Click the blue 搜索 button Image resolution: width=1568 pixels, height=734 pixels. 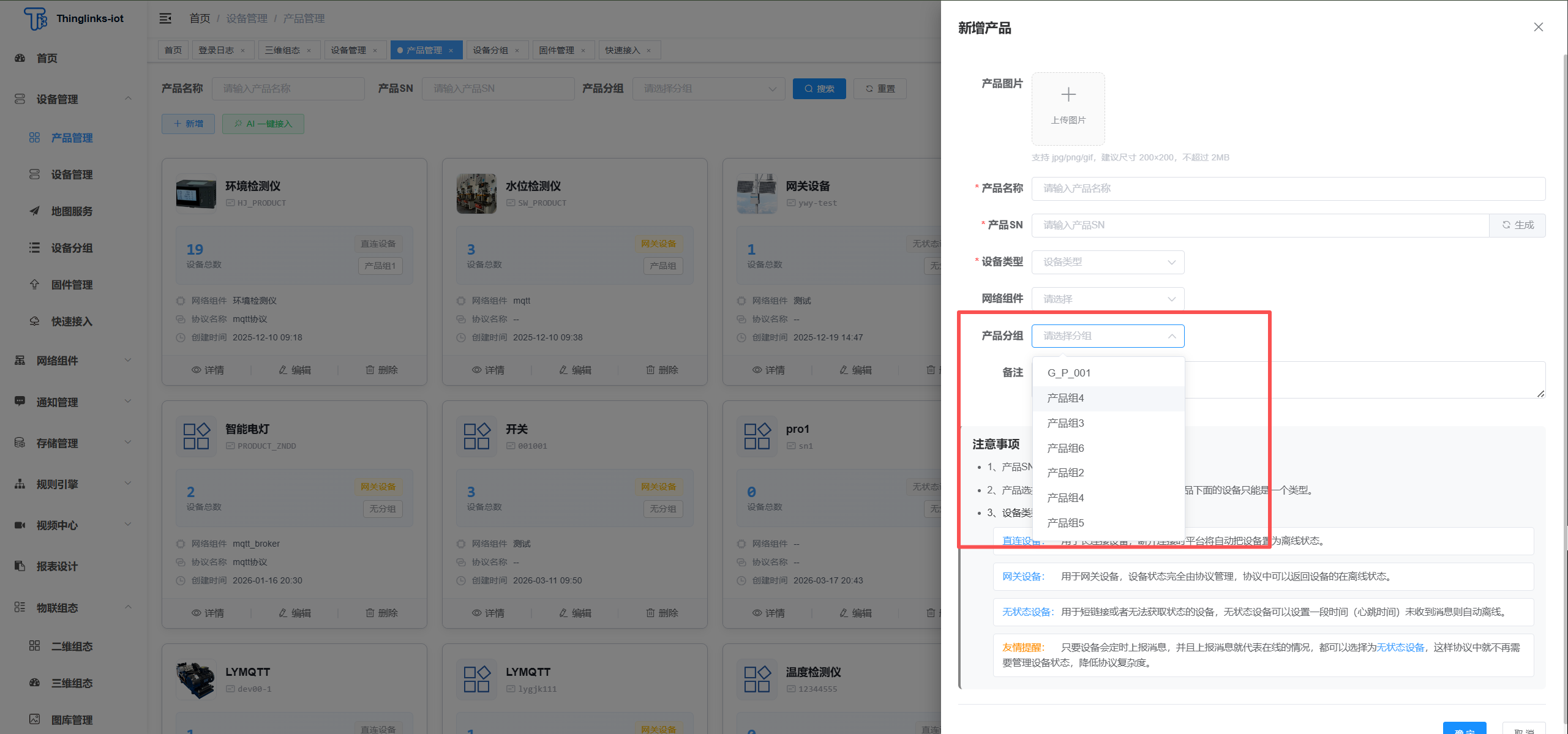coord(819,89)
